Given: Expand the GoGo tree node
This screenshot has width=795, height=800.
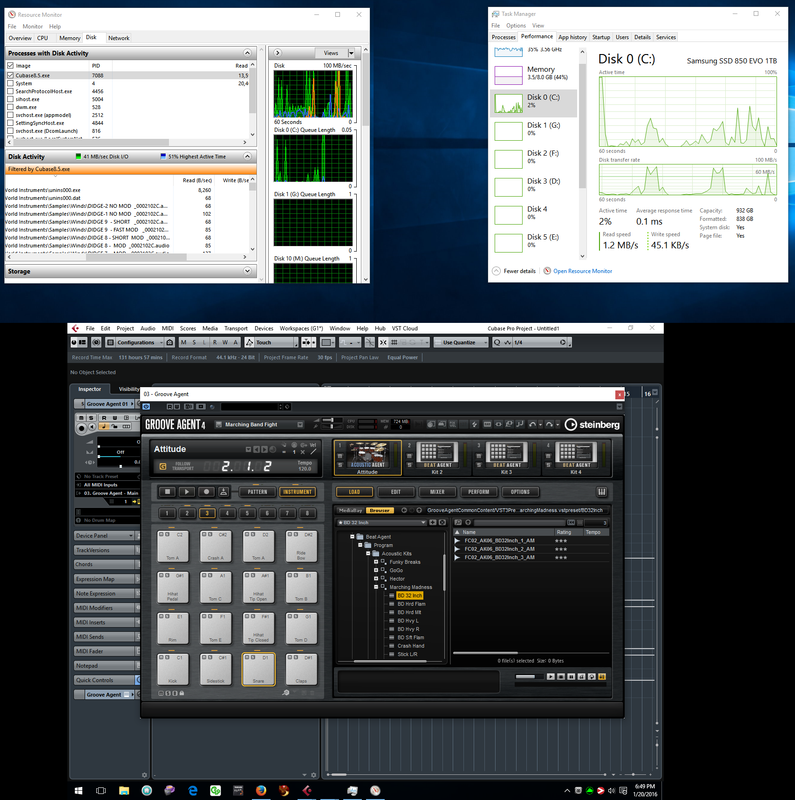Looking at the screenshot, I should pyautogui.click(x=376, y=570).
